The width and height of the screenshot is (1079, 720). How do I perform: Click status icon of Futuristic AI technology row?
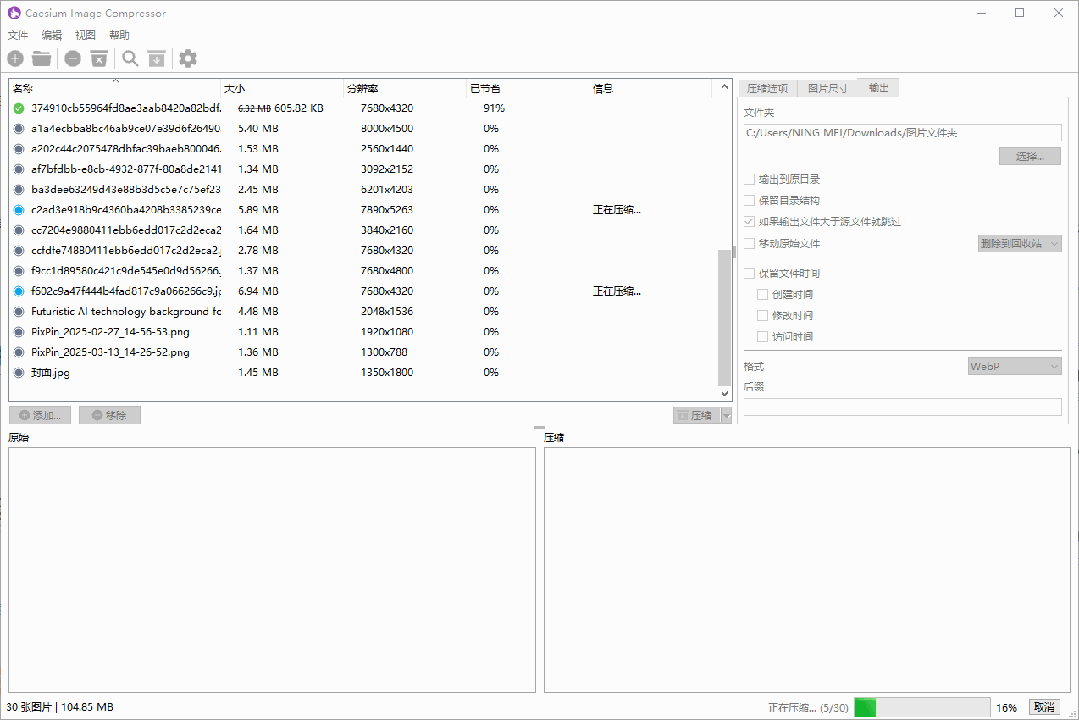pos(19,312)
